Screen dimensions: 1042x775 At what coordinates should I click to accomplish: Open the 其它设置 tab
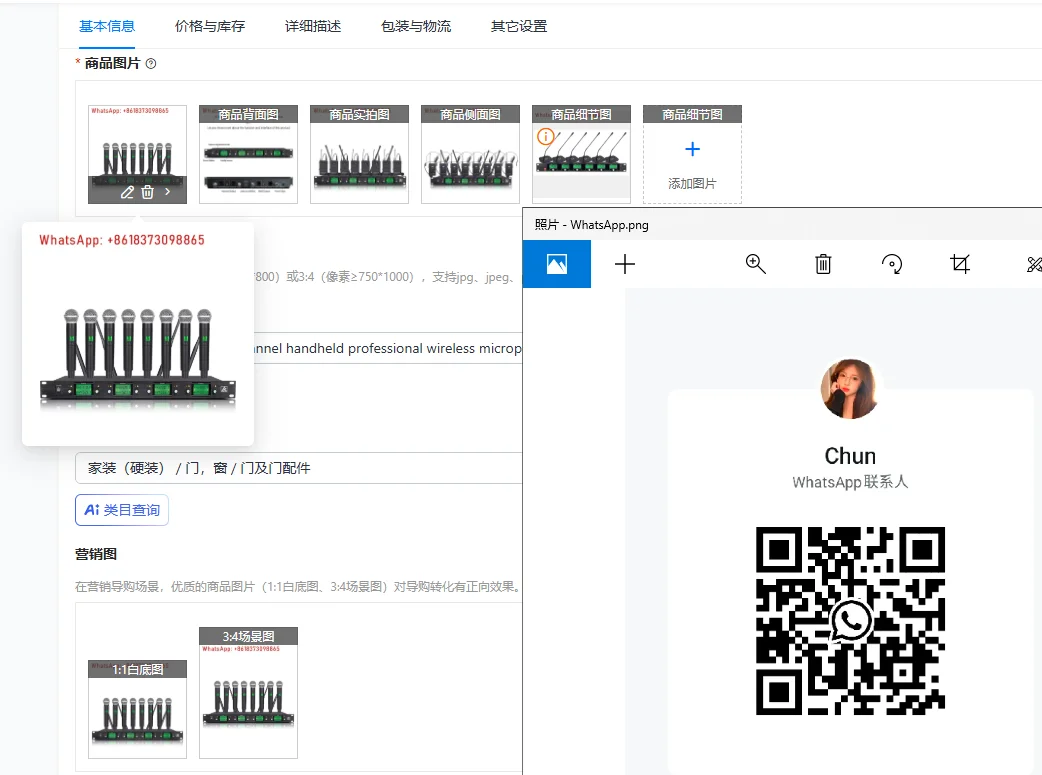(x=518, y=27)
